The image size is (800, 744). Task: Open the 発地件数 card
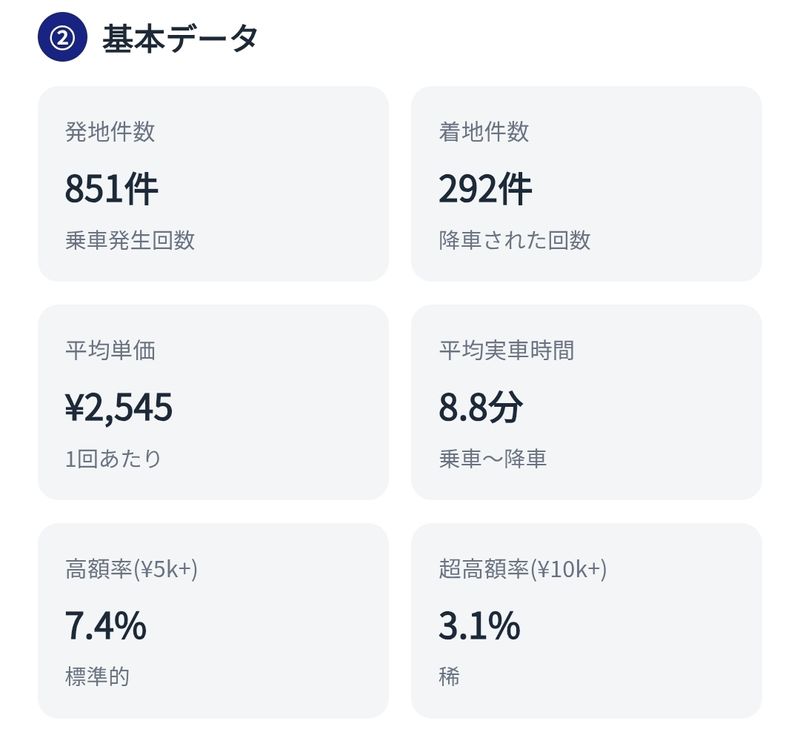point(213,184)
